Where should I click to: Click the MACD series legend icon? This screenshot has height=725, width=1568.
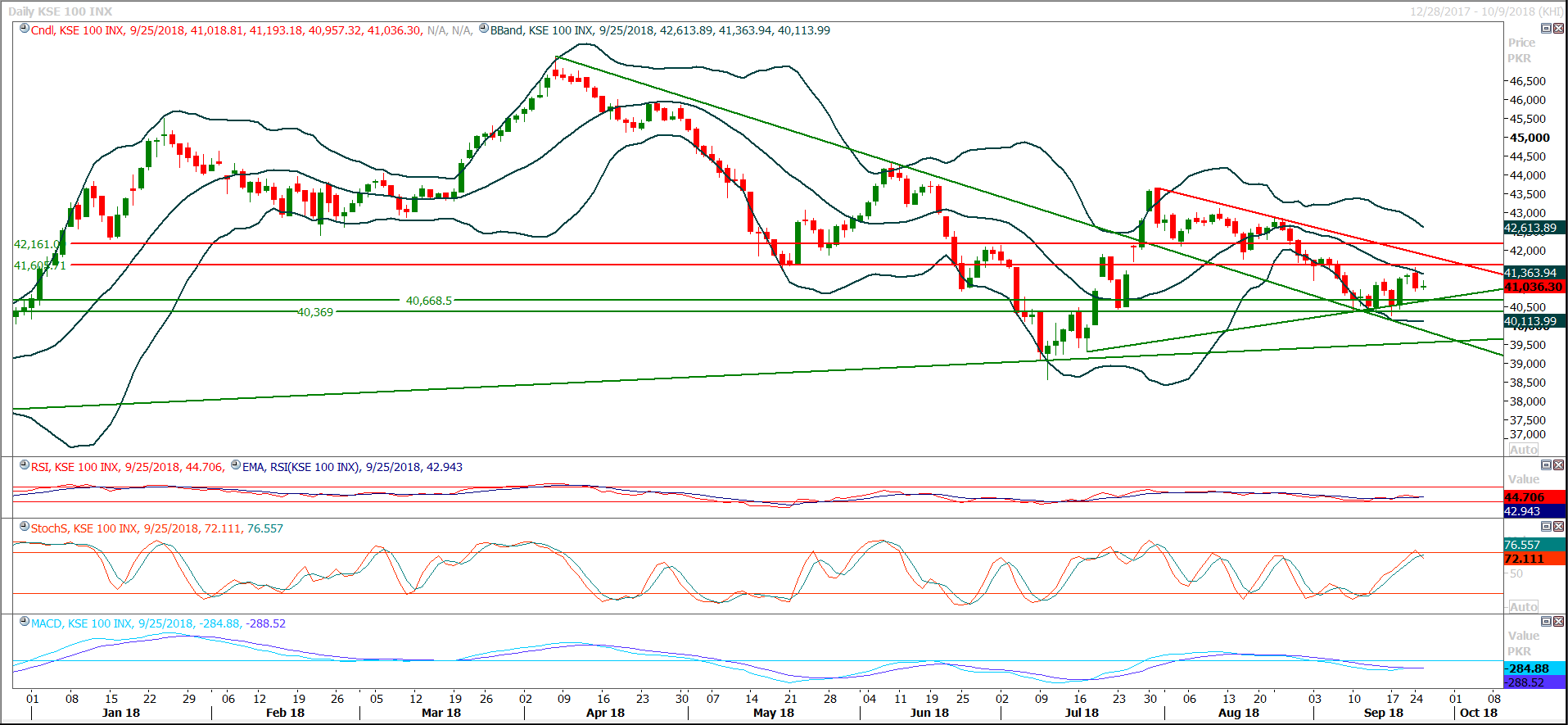click(25, 622)
